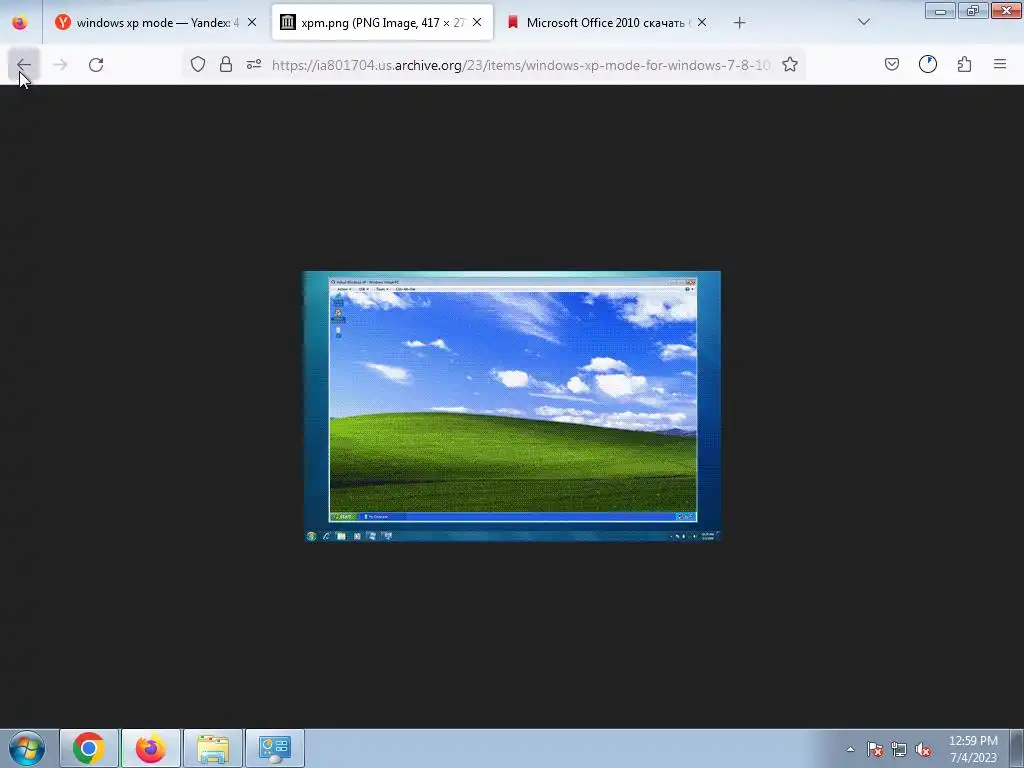Image resolution: width=1024 pixels, height=768 pixels.
Task: Open the Save to Pocket icon
Action: [x=892, y=64]
